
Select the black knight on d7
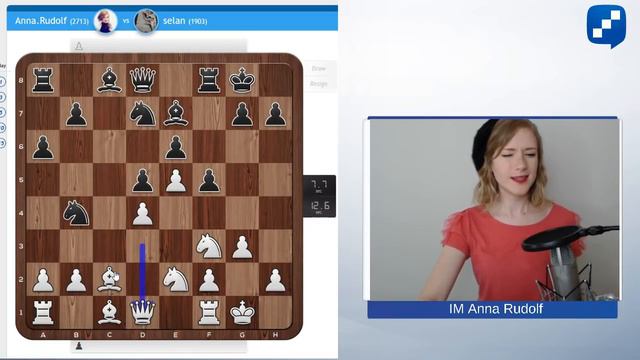(x=142, y=113)
